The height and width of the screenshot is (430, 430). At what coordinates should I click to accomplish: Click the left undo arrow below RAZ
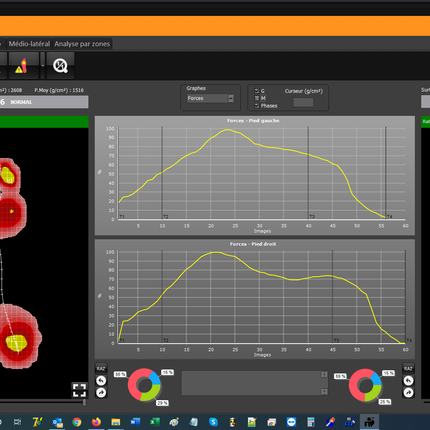(x=101, y=380)
